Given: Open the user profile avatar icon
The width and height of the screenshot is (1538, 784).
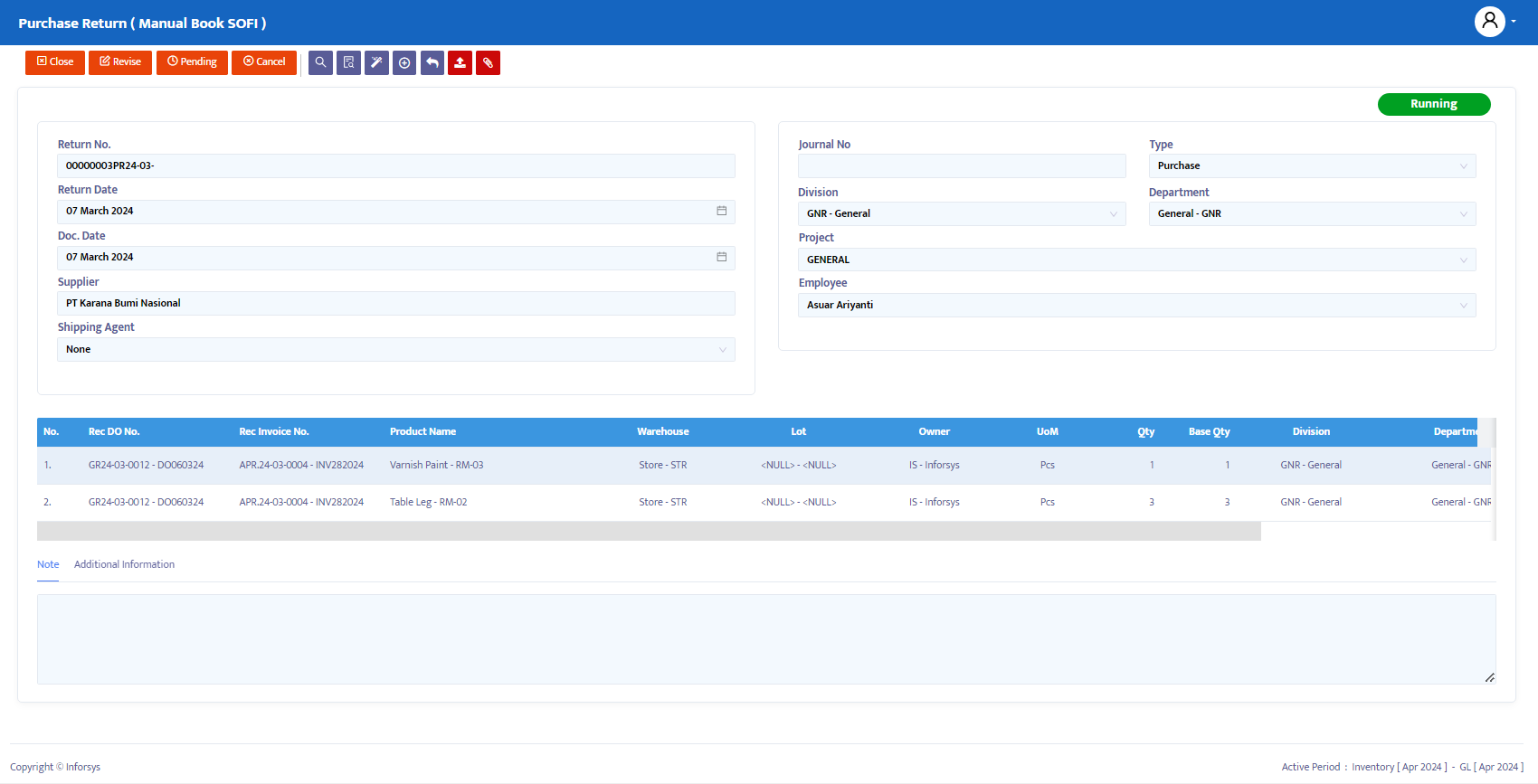Looking at the screenshot, I should point(1489,21).
